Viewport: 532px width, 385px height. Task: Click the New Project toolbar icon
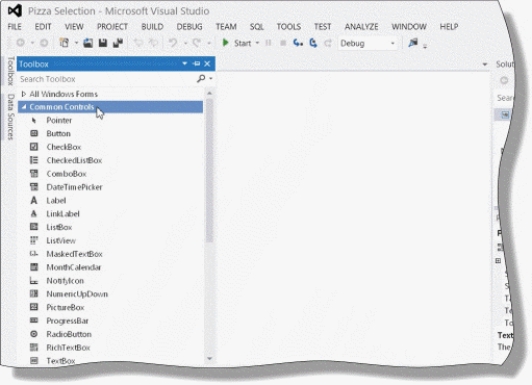(x=64, y=43)
